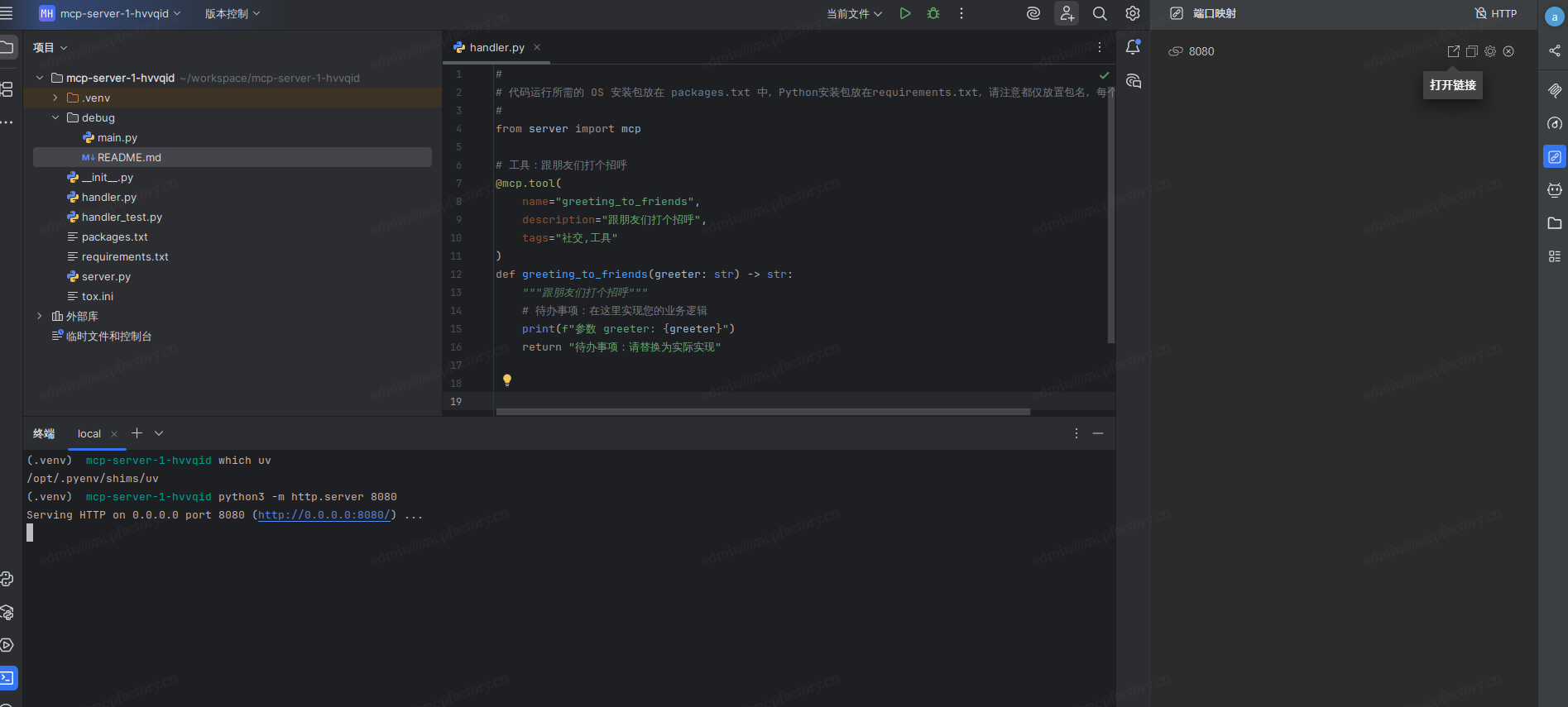The image size is (1568, 707).
Task: Open the 当前文件 run configuration dropdown
Action: pos(854,13)
